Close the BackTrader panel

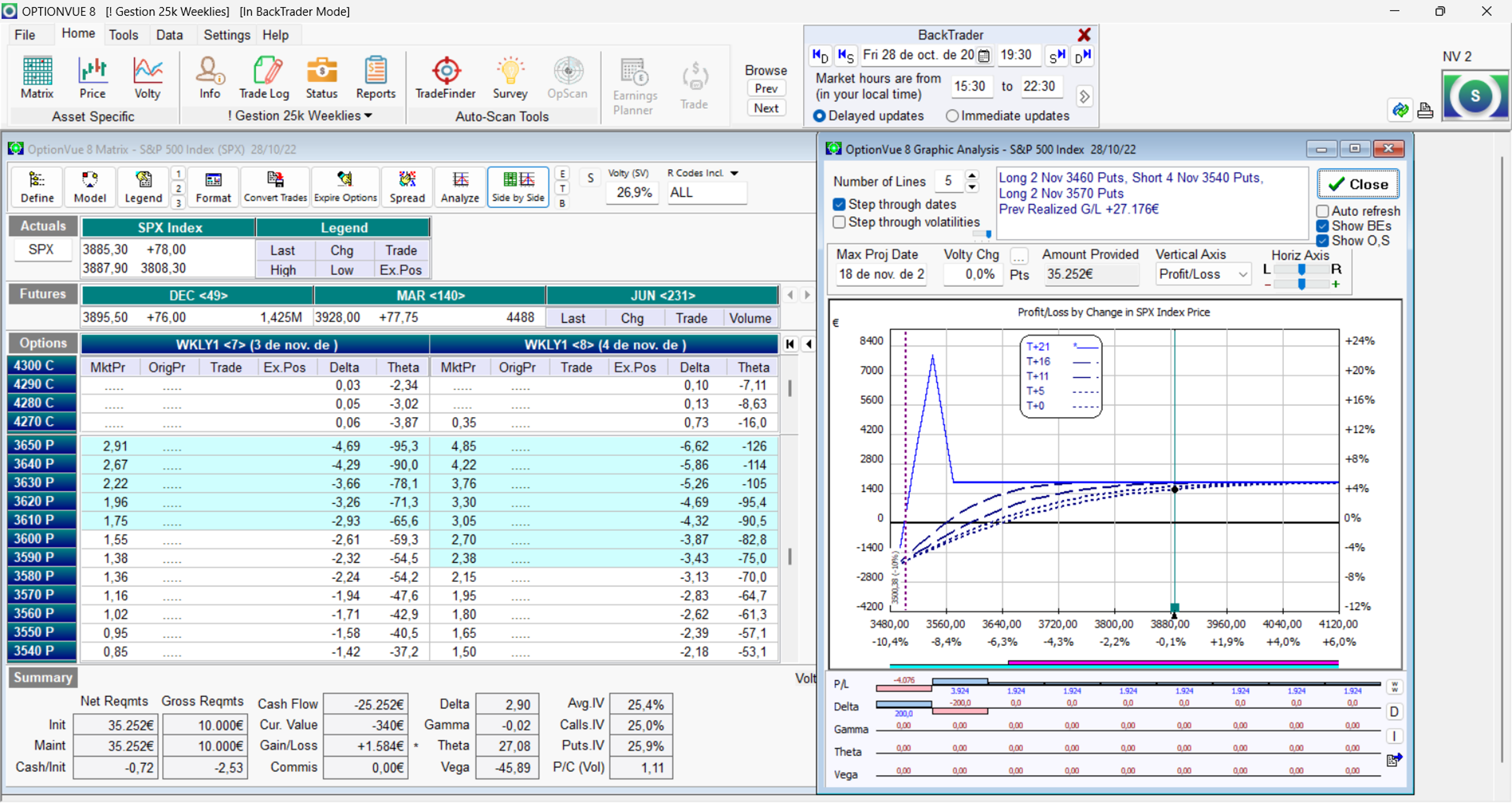click(x=1084, y=35)
